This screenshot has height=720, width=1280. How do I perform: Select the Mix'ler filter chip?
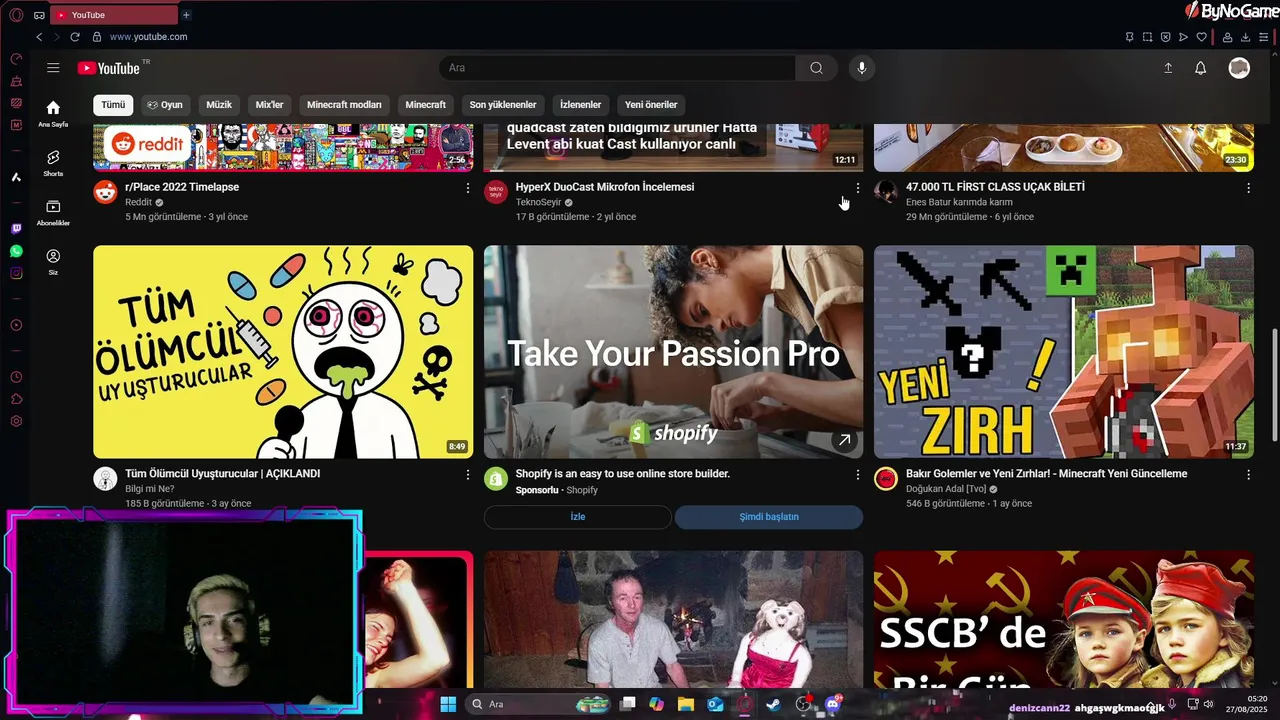[x=270, y=105]
